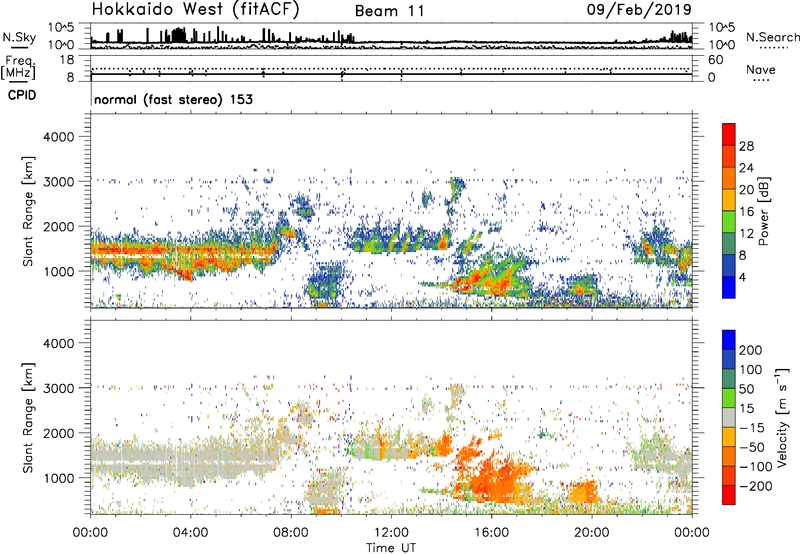800x554 pixels.
Task: Click the 4 tick on Power colorbar
Action: pyautogui.click(x=743, y=277)
